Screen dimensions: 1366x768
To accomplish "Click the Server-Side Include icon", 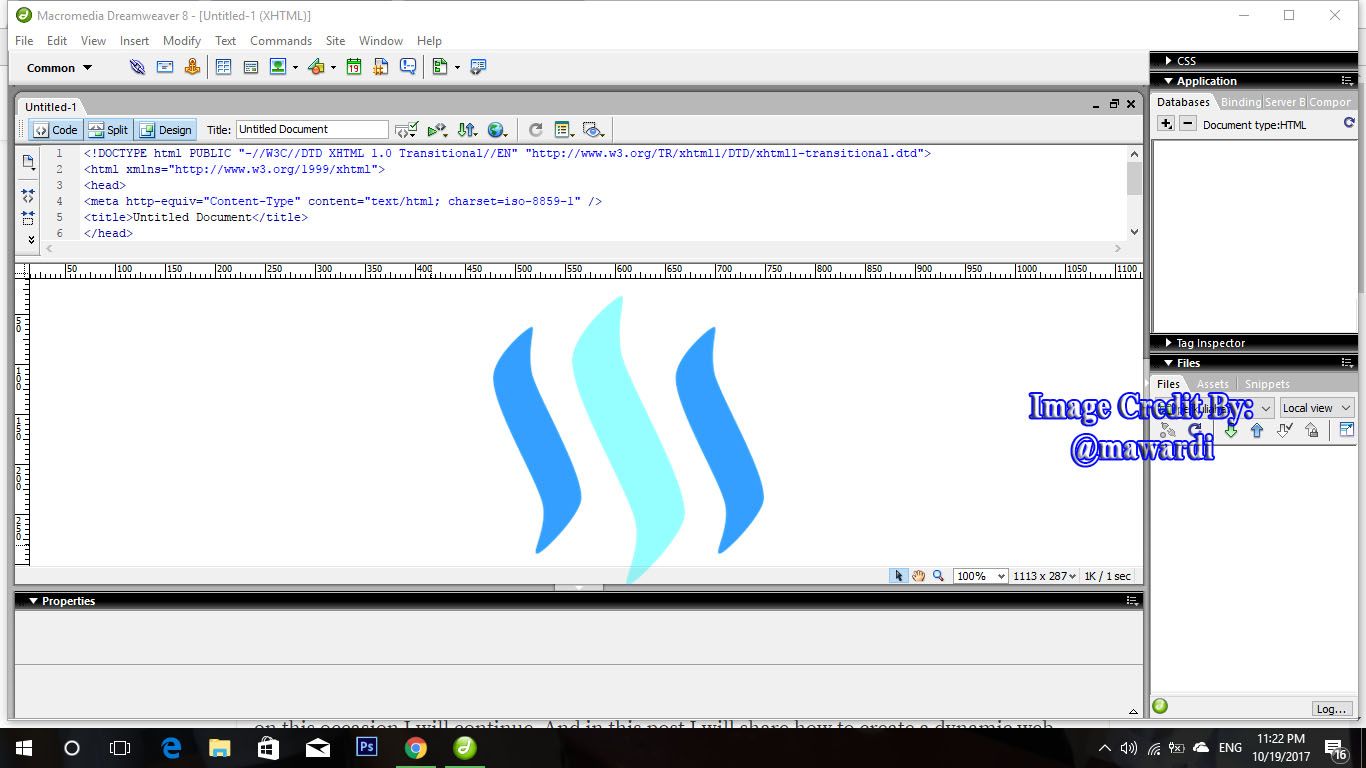I will pos(380,67).
